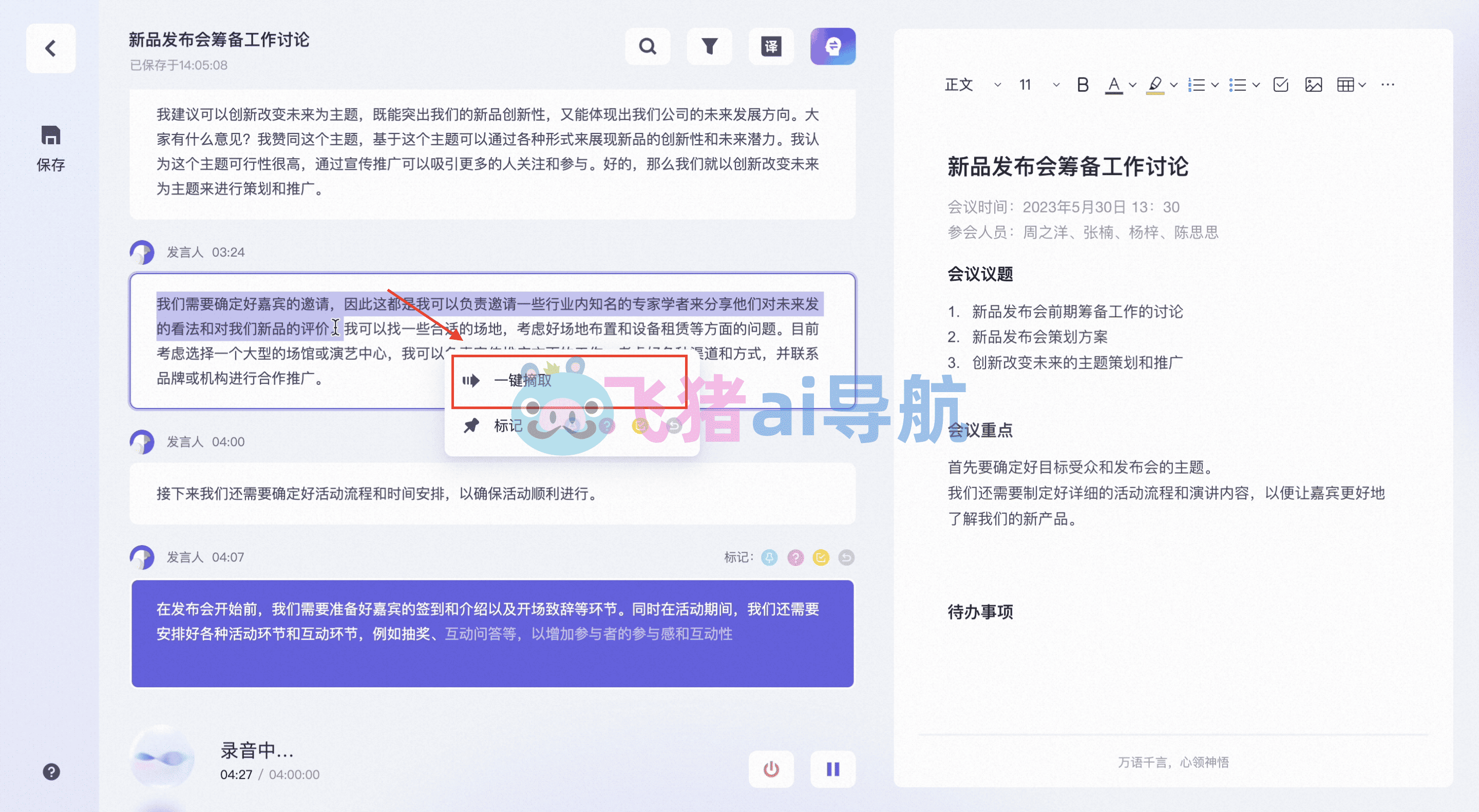The width and height of the screenshot is (1479, 812).
Task: Click the transcript block at 04:00
Action: (492, 493)
